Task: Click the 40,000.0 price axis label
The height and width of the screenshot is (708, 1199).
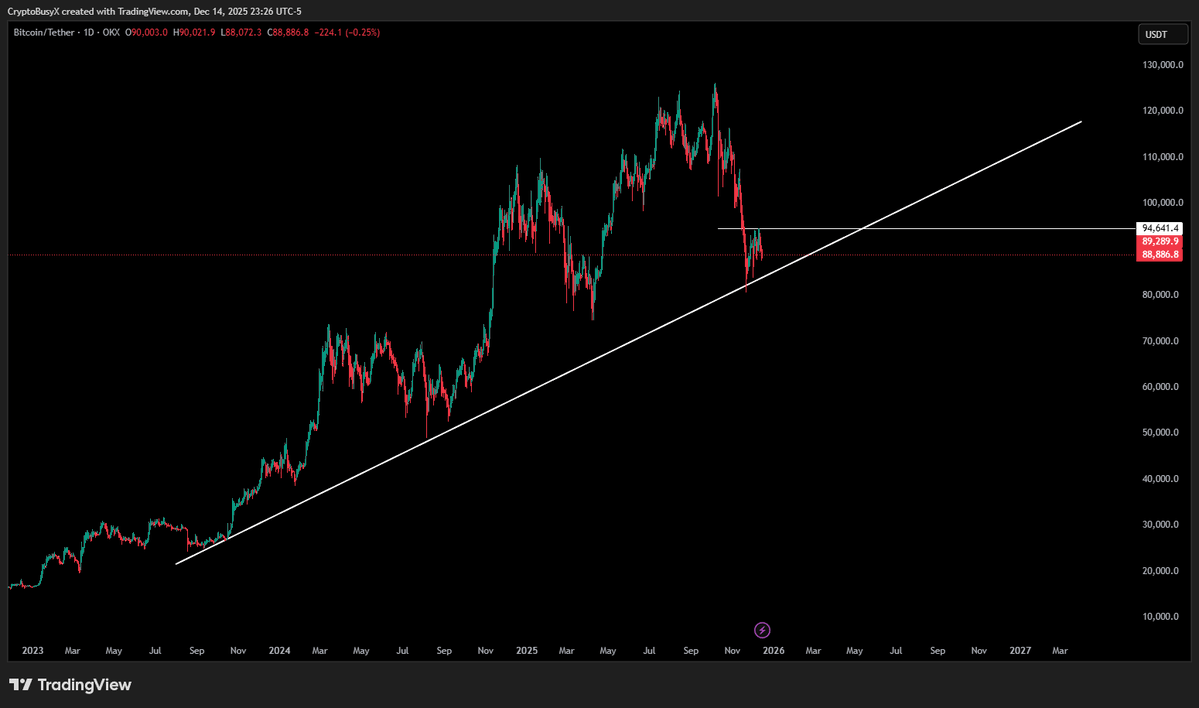Action: click(1161, 479)
